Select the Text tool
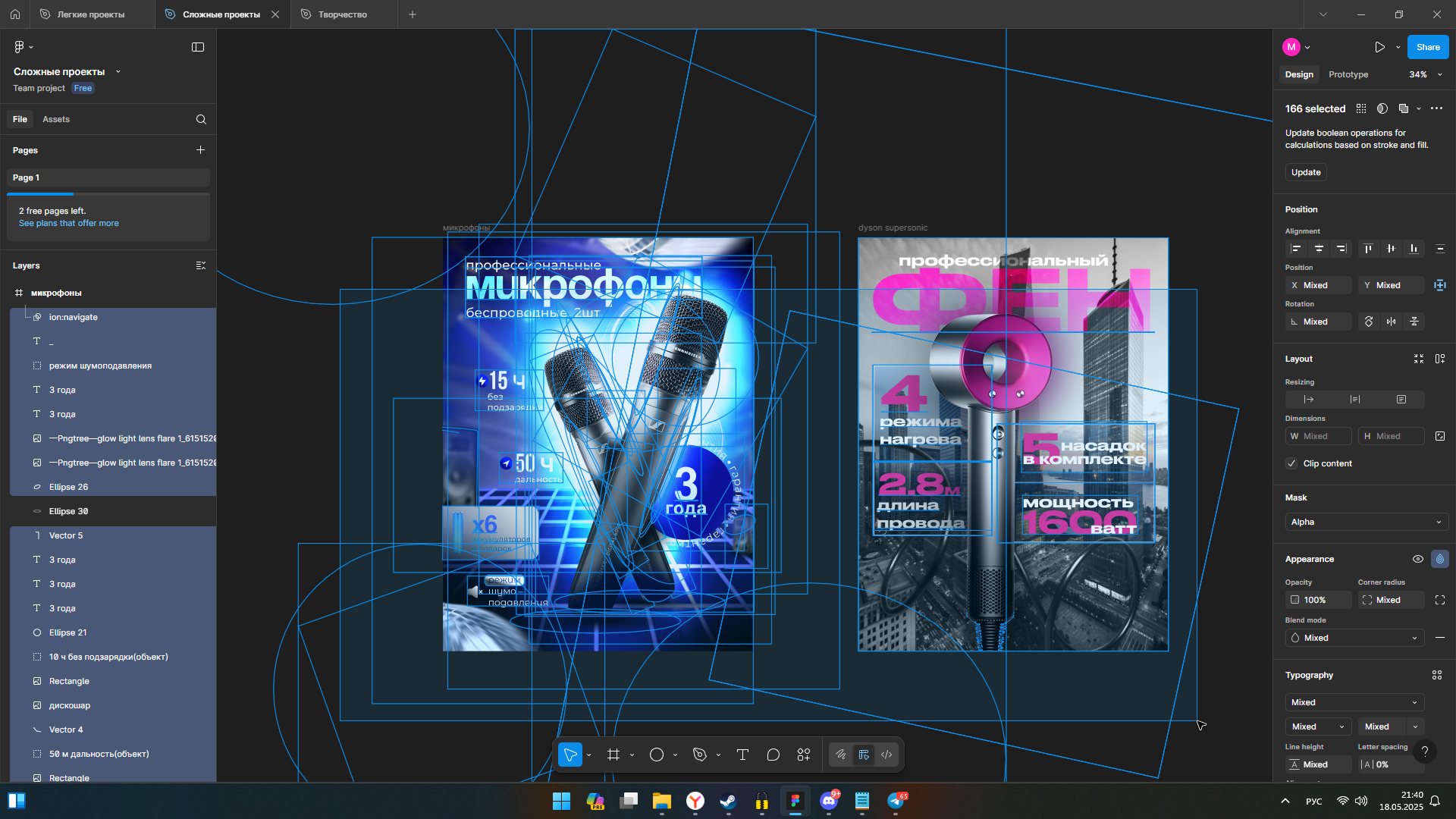Viewport: 1456px width, 819px height. point(742,755)
